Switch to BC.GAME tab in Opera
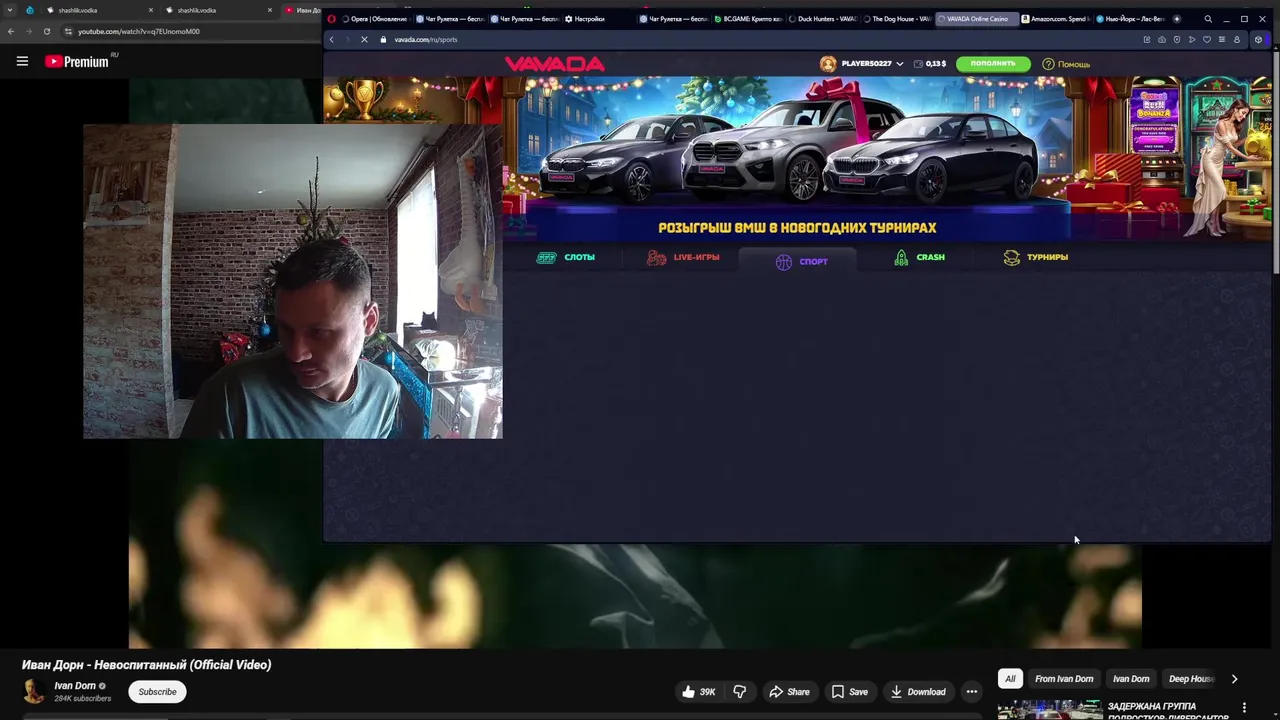 tap(748, 19)
